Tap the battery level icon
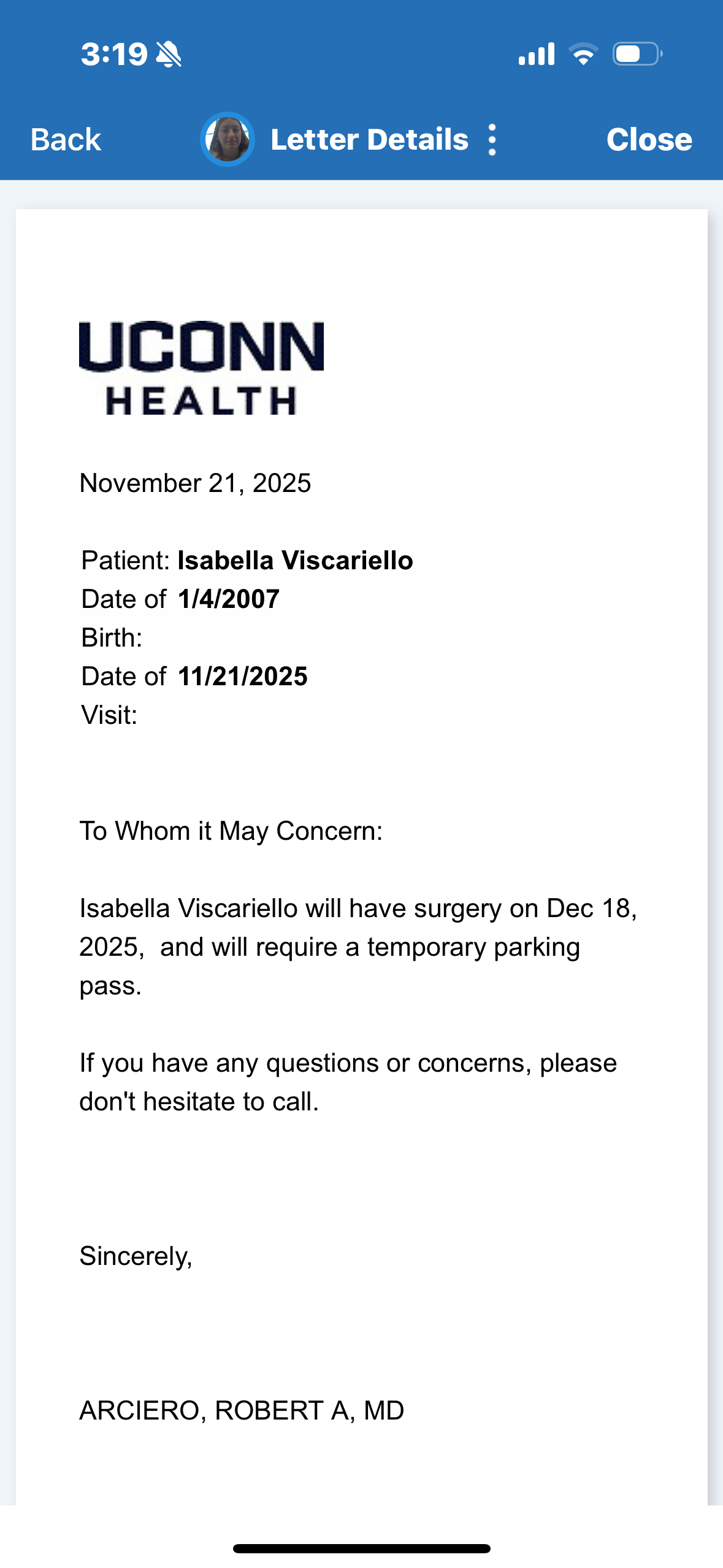Screen dimensions: 723x1568 coord(637,54)
